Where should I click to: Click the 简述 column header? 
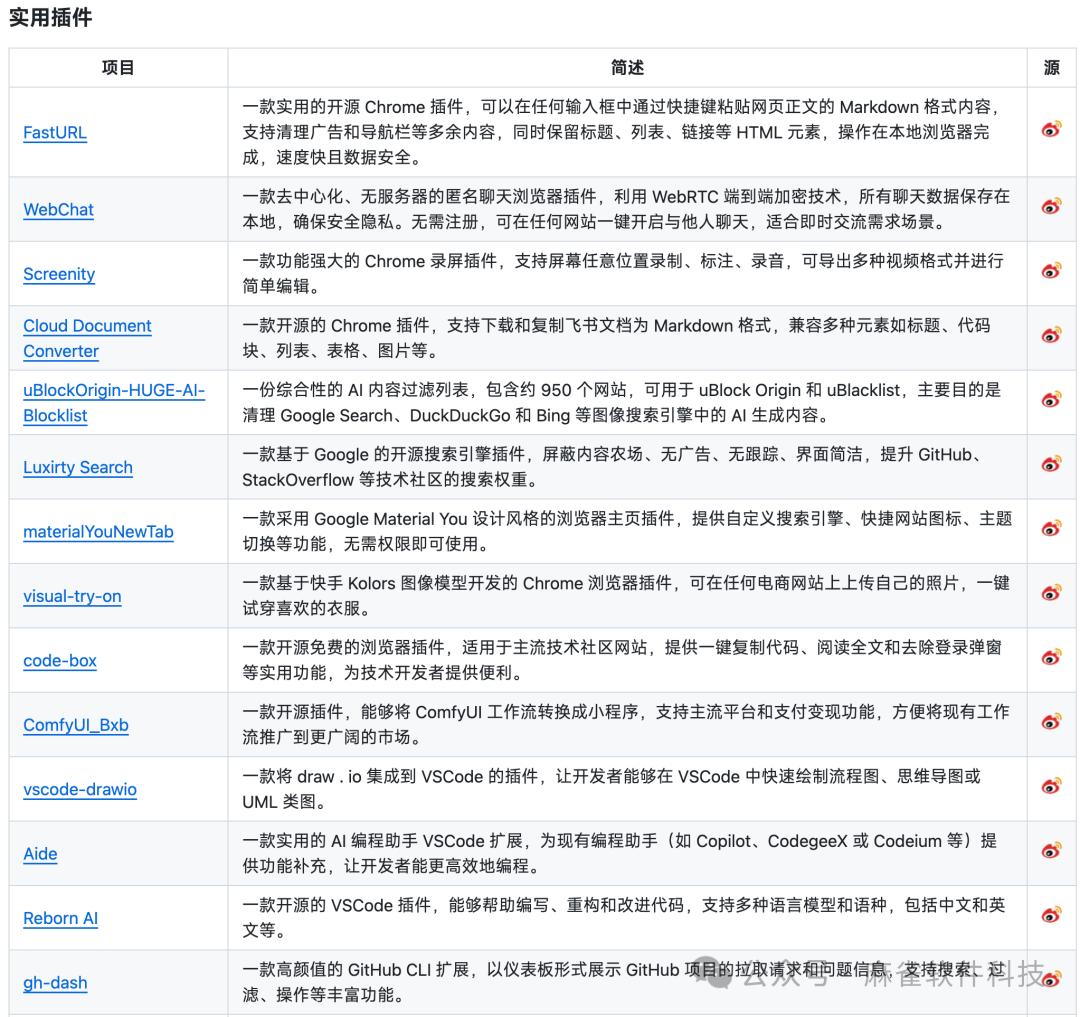pos(627,68)
